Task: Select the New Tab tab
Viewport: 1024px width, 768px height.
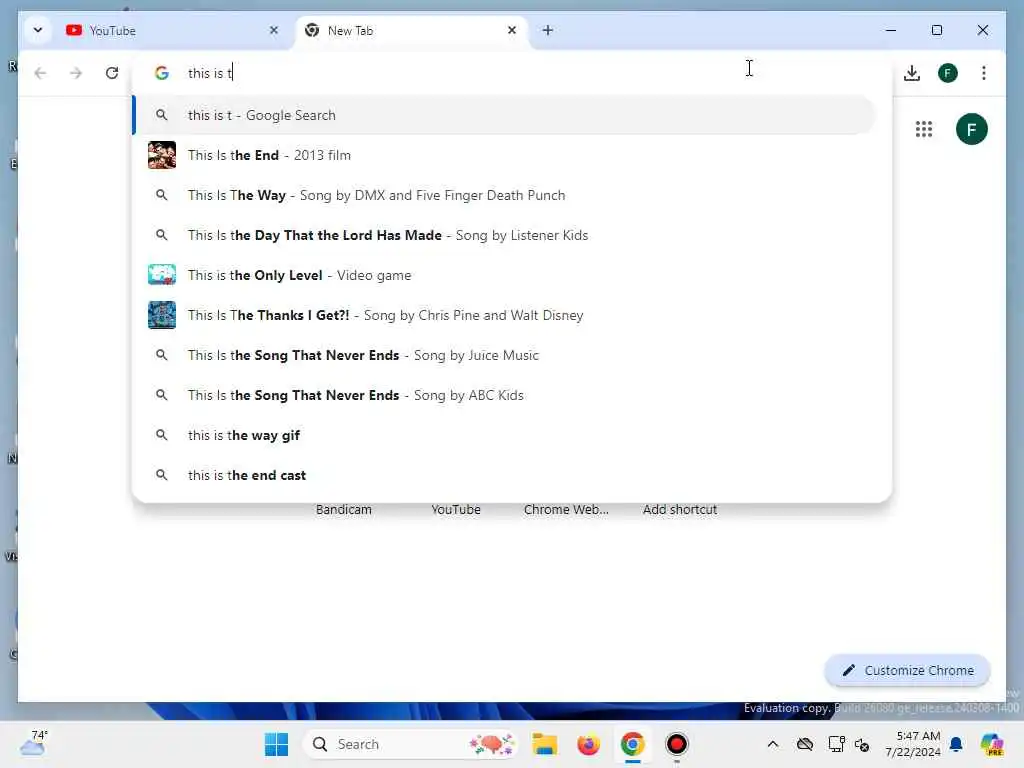Action: (411, 31)
